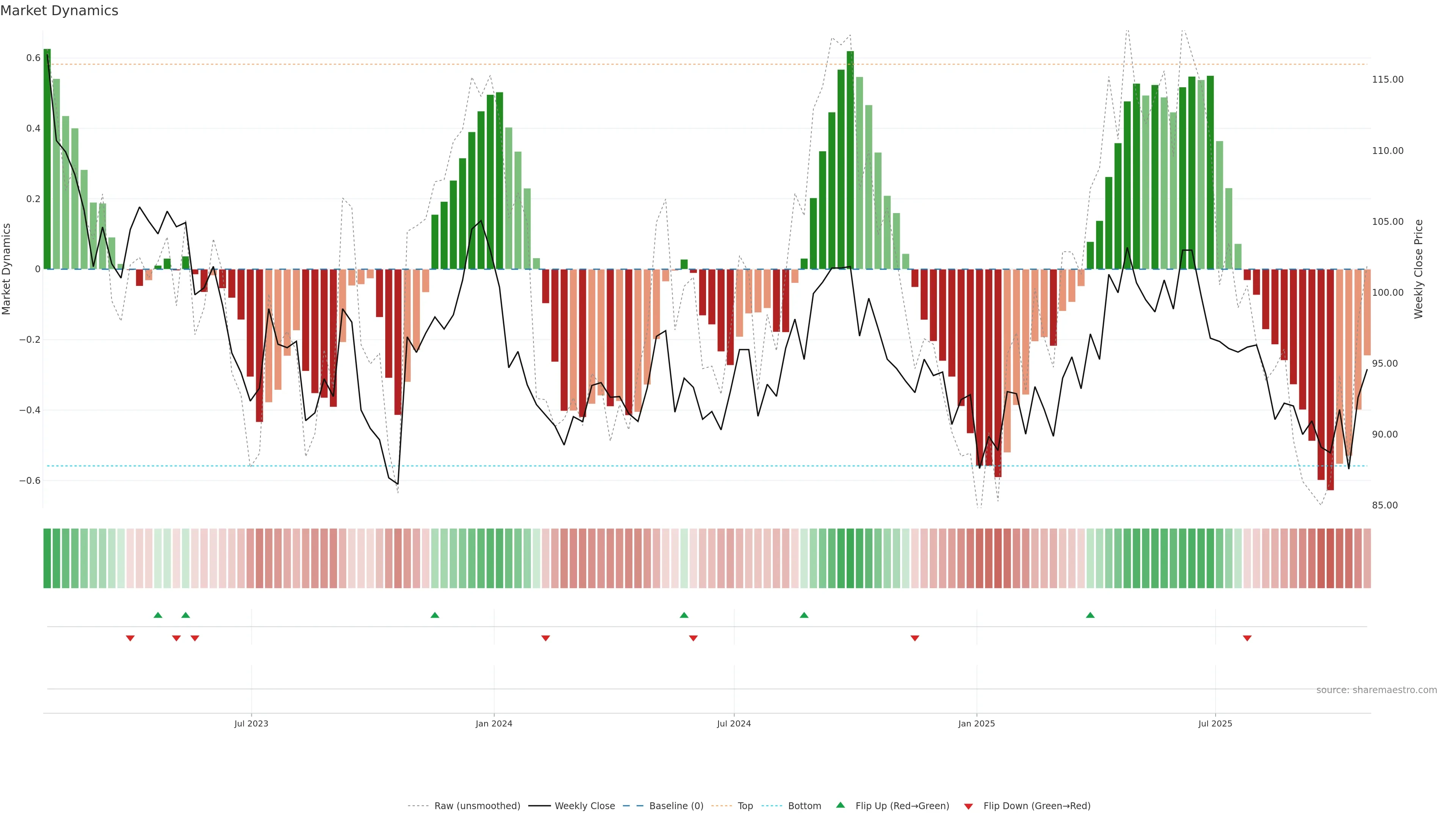
Task: Click the Top legend entry
Action: pyautogui.click(x=745, y=806)
